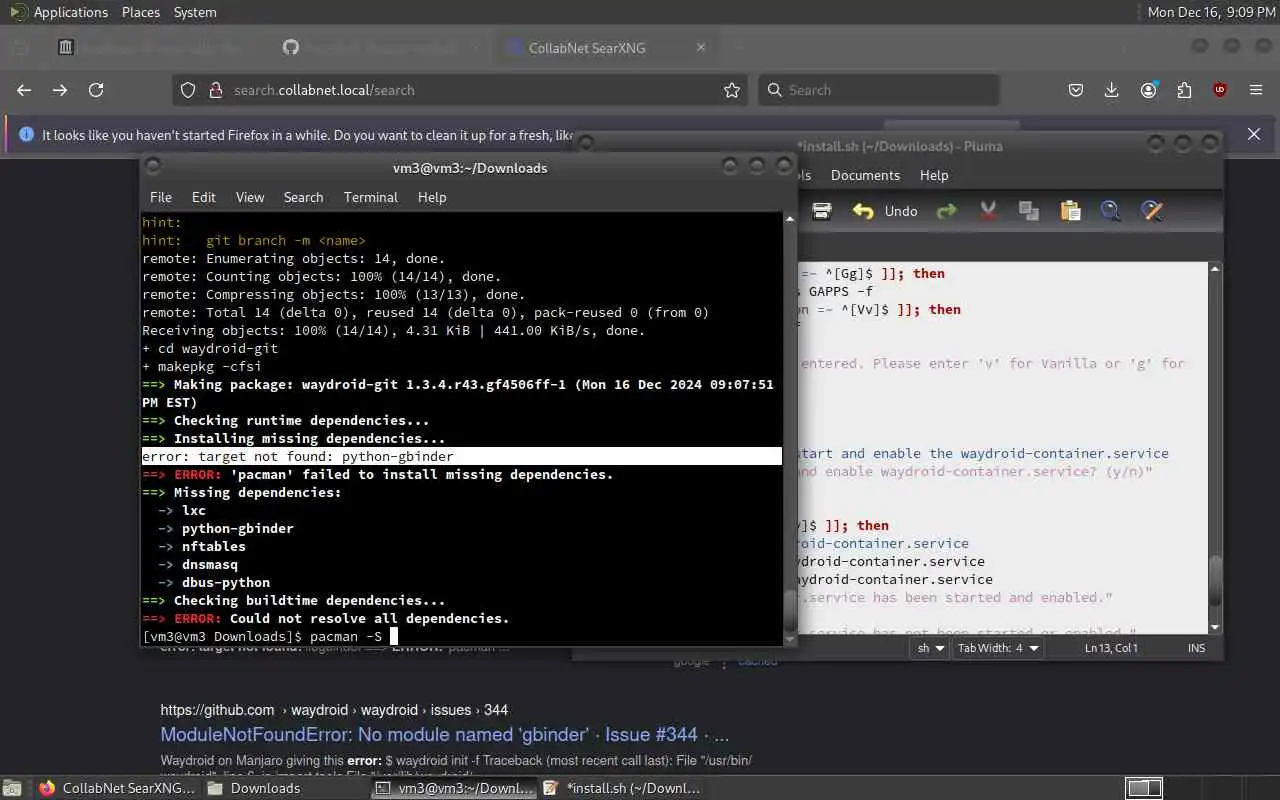This screenshot has width=1280, height=800.
Task: Open the terminal Help menu
Action: [432, 197]
